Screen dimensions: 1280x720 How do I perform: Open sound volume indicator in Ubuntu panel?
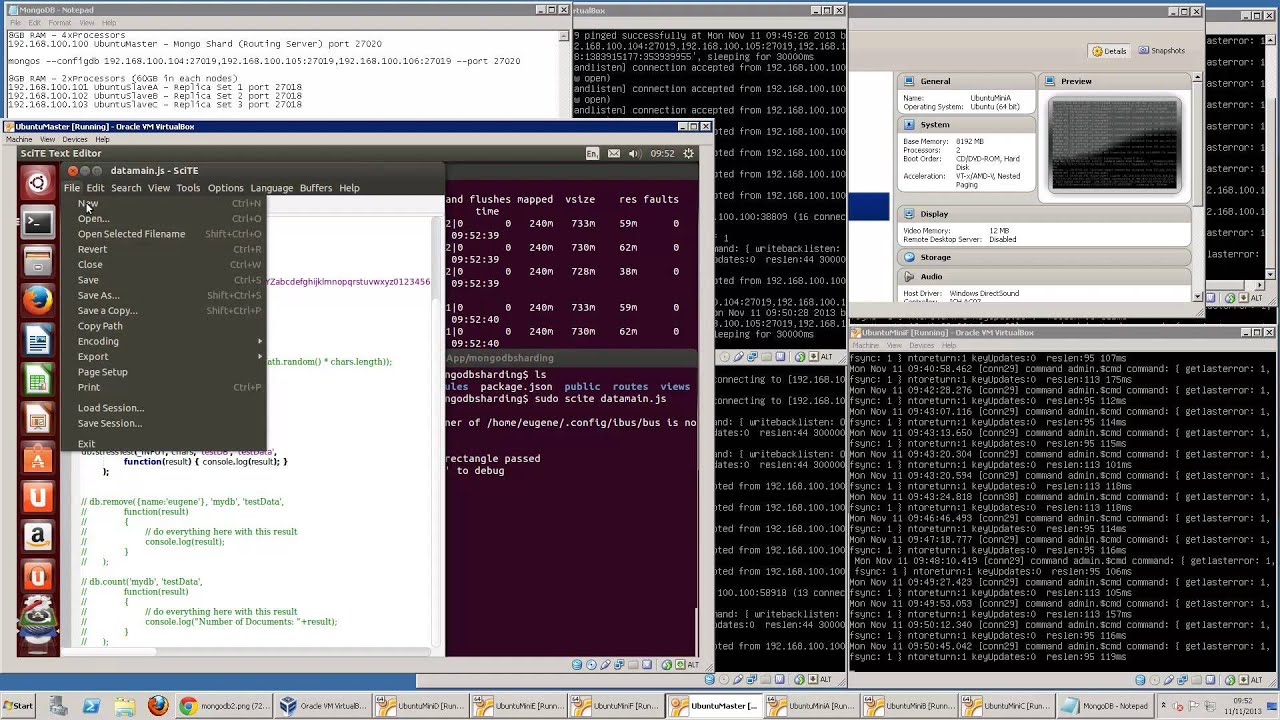point(636,153)
